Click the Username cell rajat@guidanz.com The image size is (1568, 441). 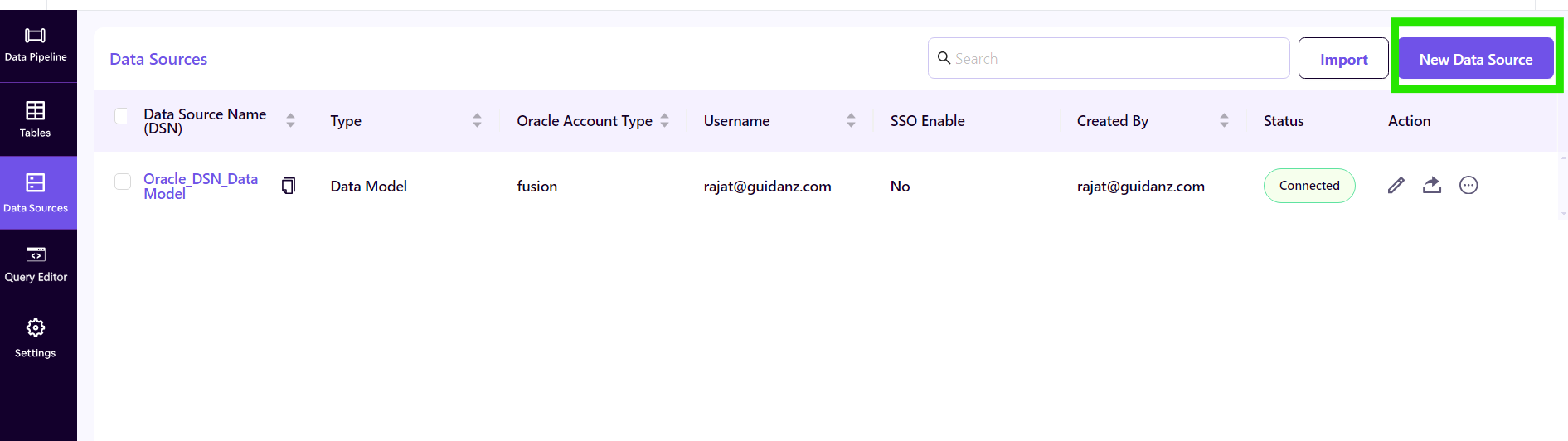click(x=767, y=187)
